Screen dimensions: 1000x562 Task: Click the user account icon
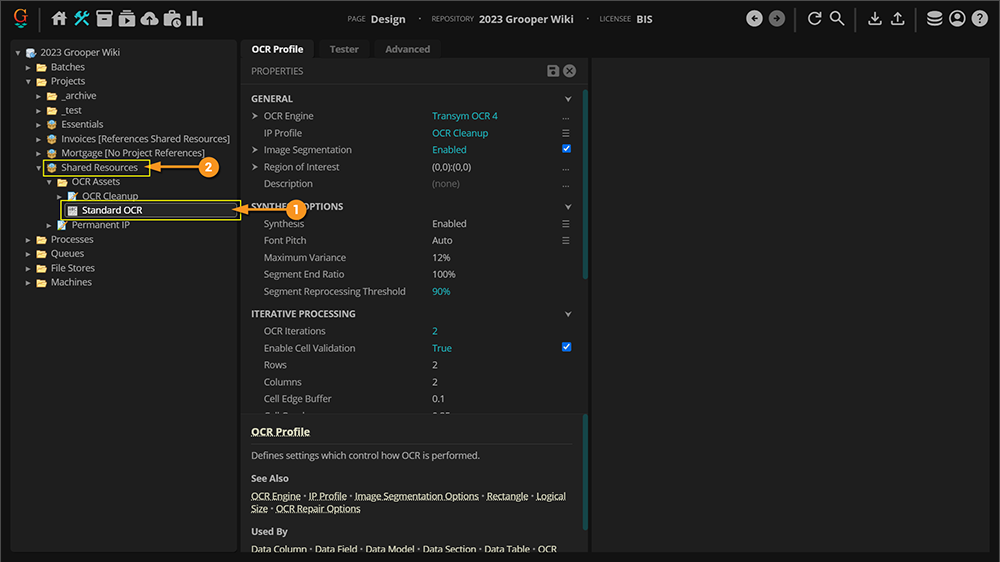(957, 18)
